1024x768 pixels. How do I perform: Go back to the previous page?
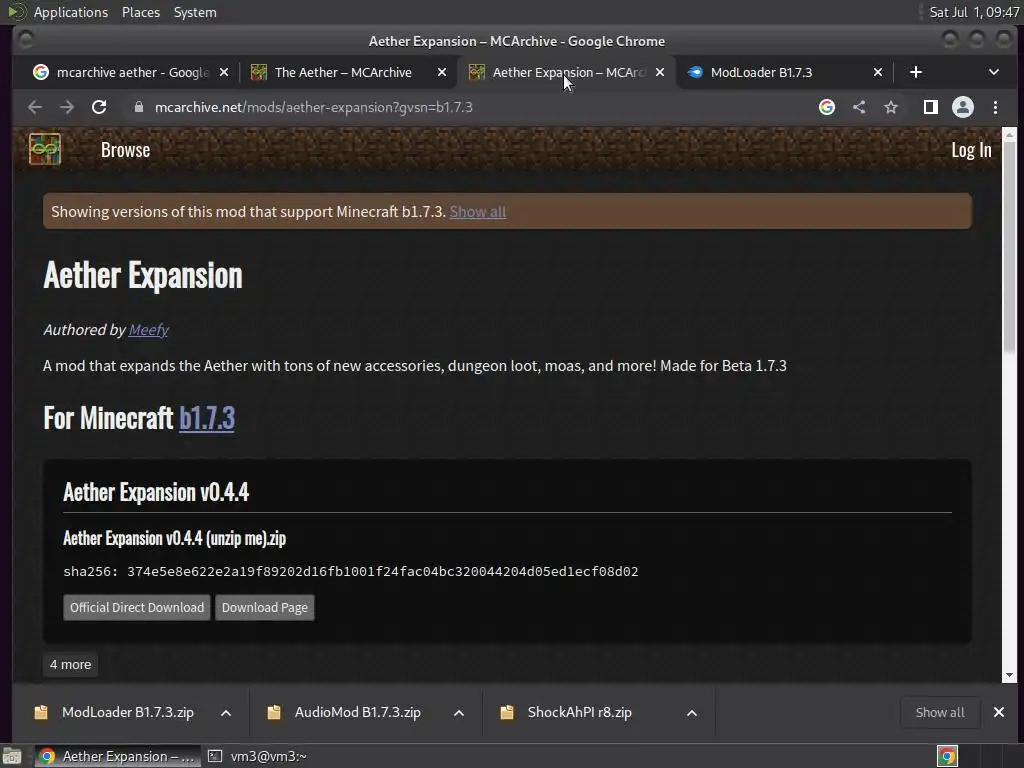pos(35,107)
